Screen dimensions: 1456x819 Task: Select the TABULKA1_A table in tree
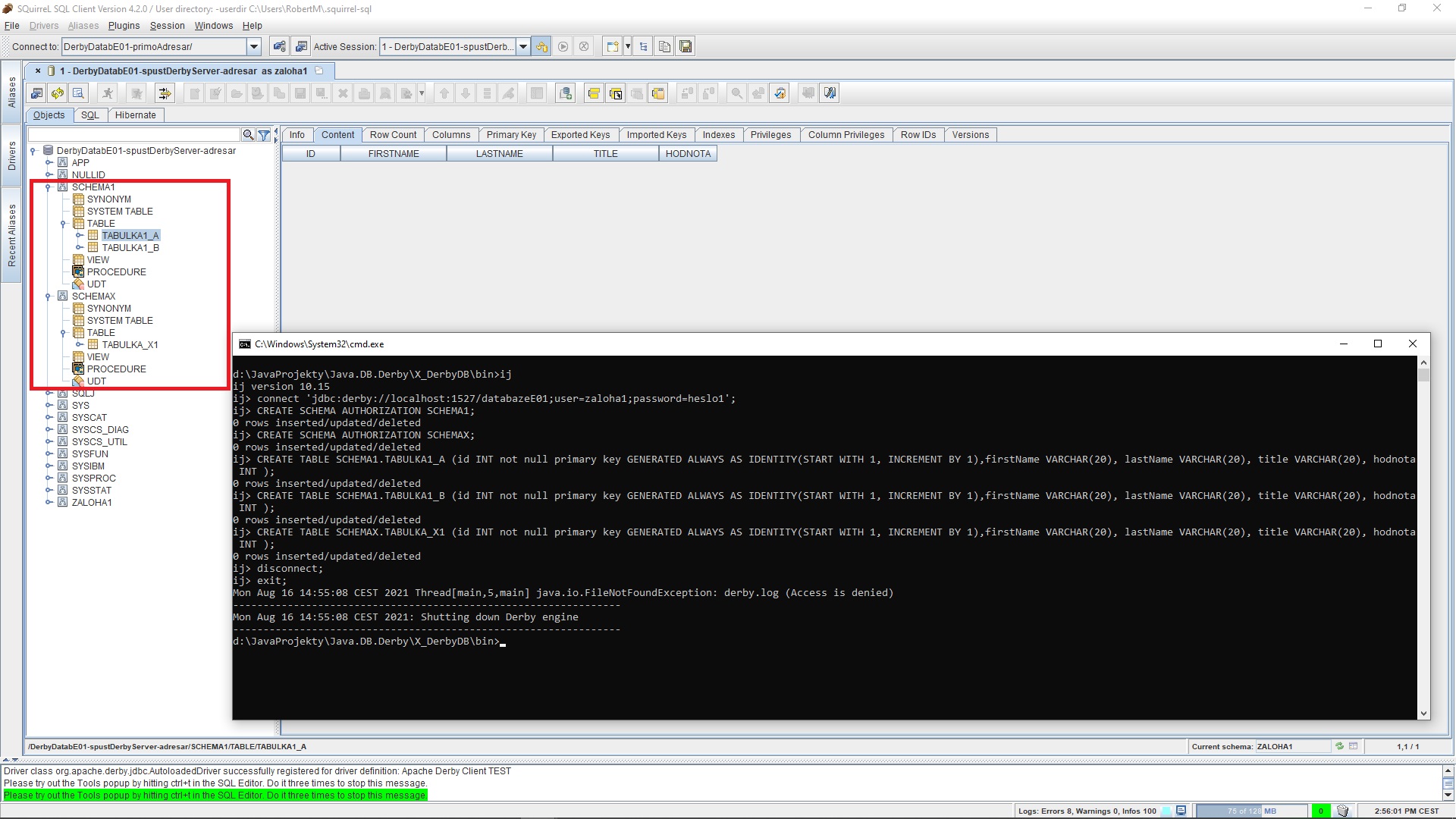click(130, 236)
